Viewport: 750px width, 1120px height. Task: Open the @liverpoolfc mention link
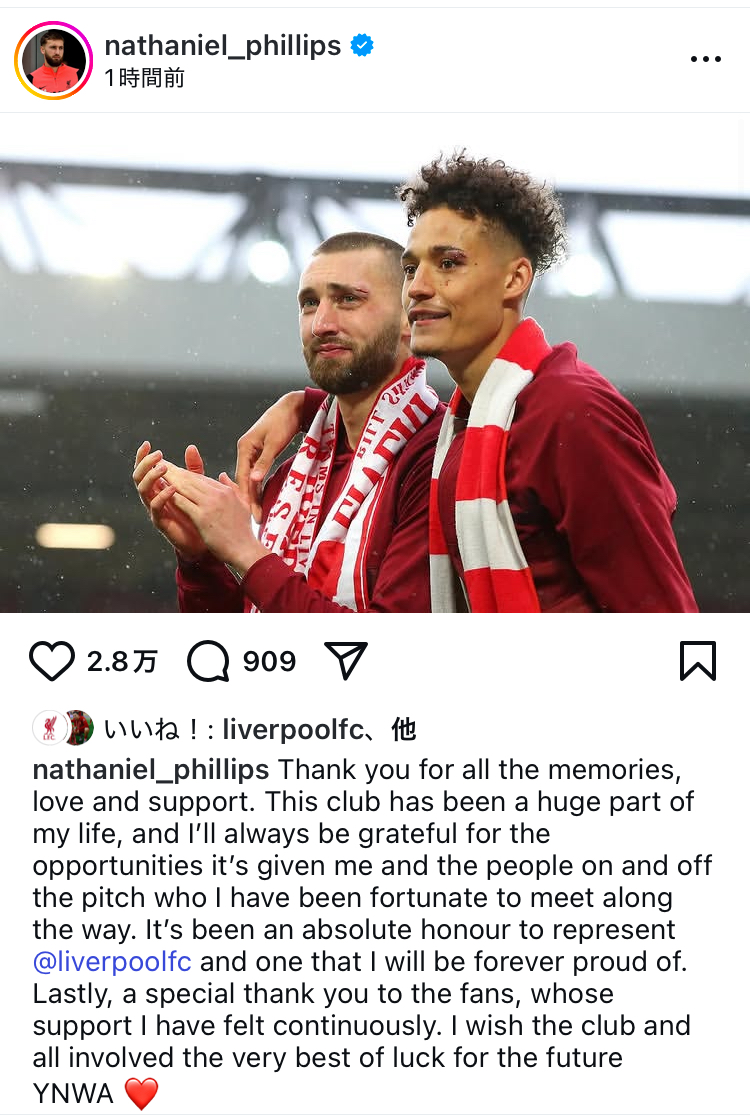click(112, 961)
